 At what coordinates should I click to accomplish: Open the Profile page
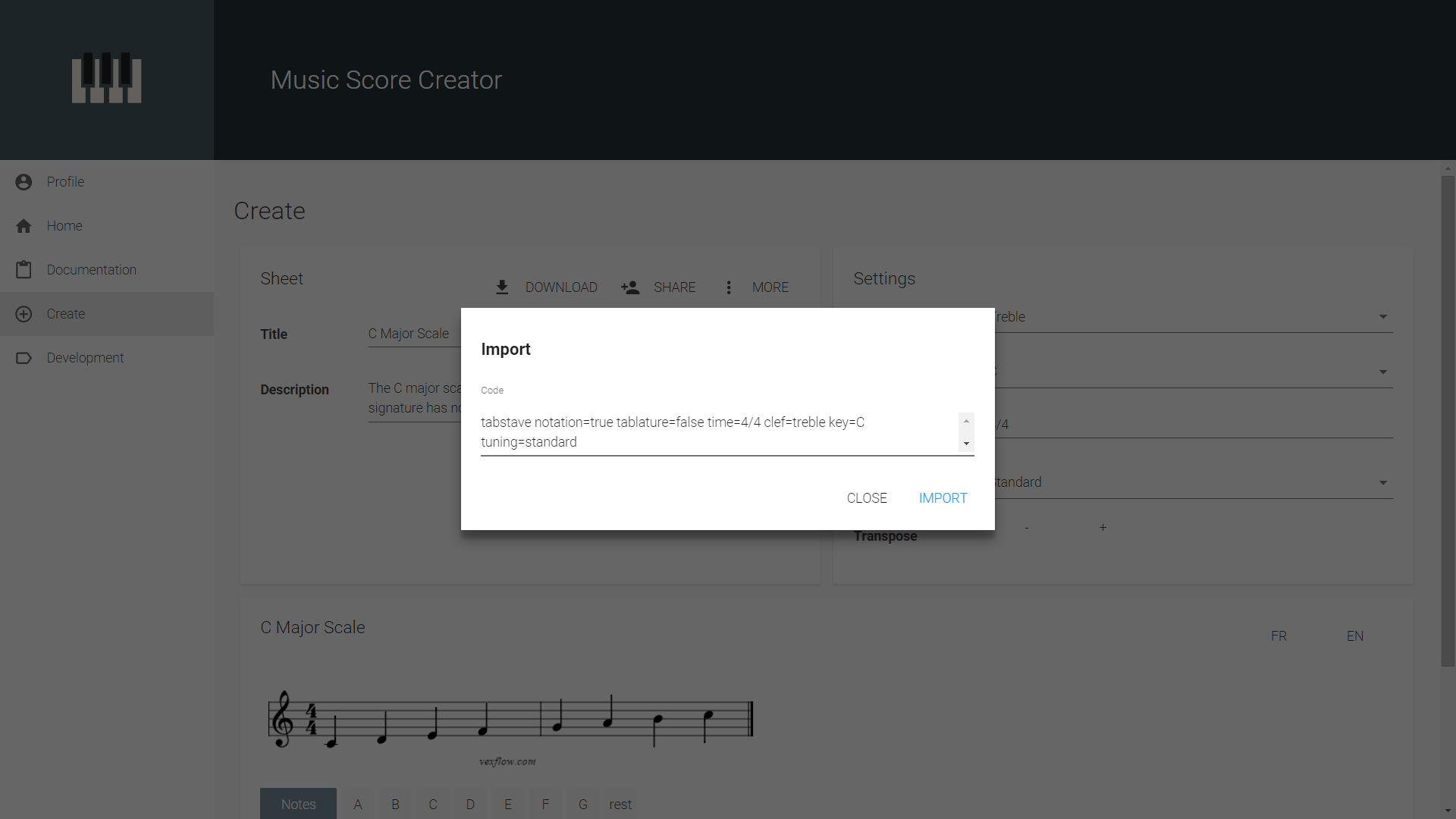(x=66, y=181)
